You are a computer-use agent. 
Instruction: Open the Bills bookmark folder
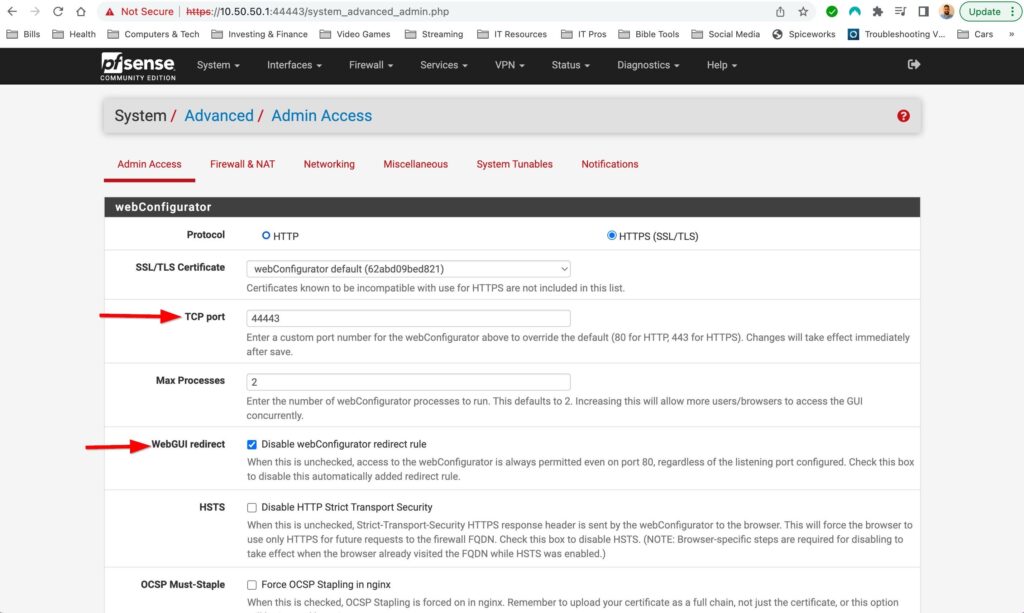24,34
